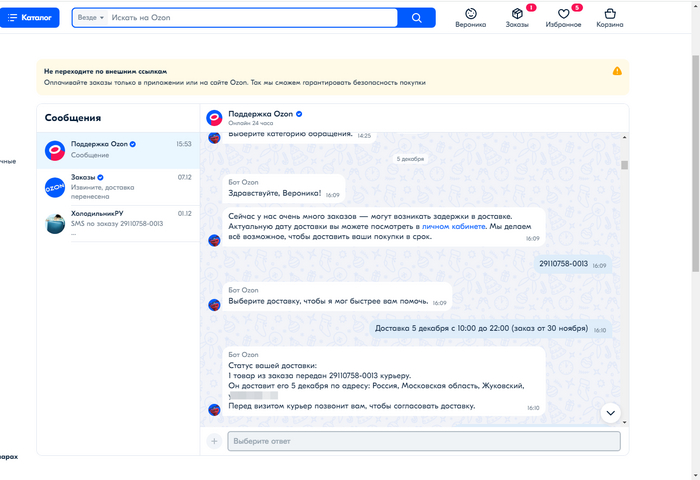Screen dimensions: 700x480
Task: Click the orange warning icon in banner
Action: [x=617, y=71]
